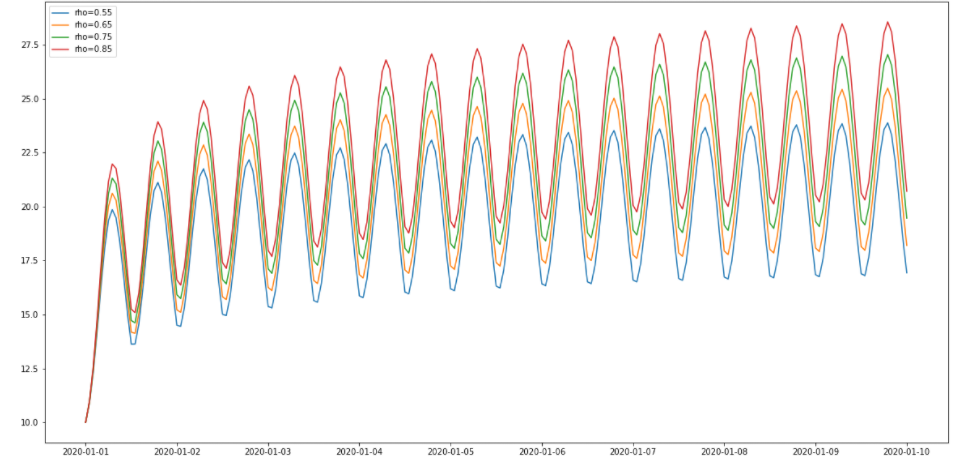This screenshot has height=463, width=963.
Task: Click the rho=0.65 legend label
Action: 95,25
